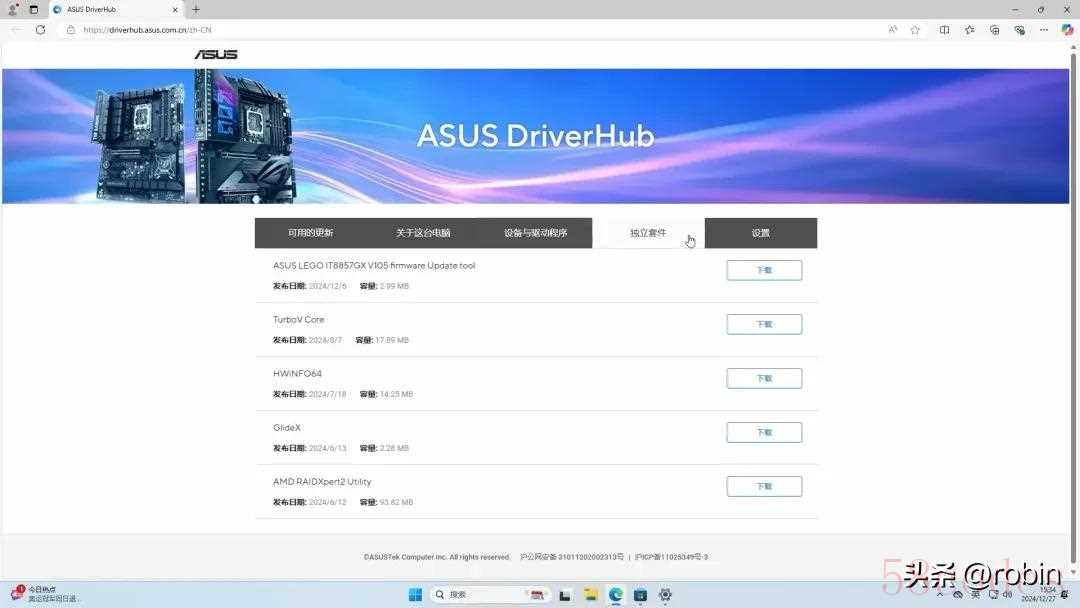
Task: Open browser essentials icon
Action: (1019, 30)
